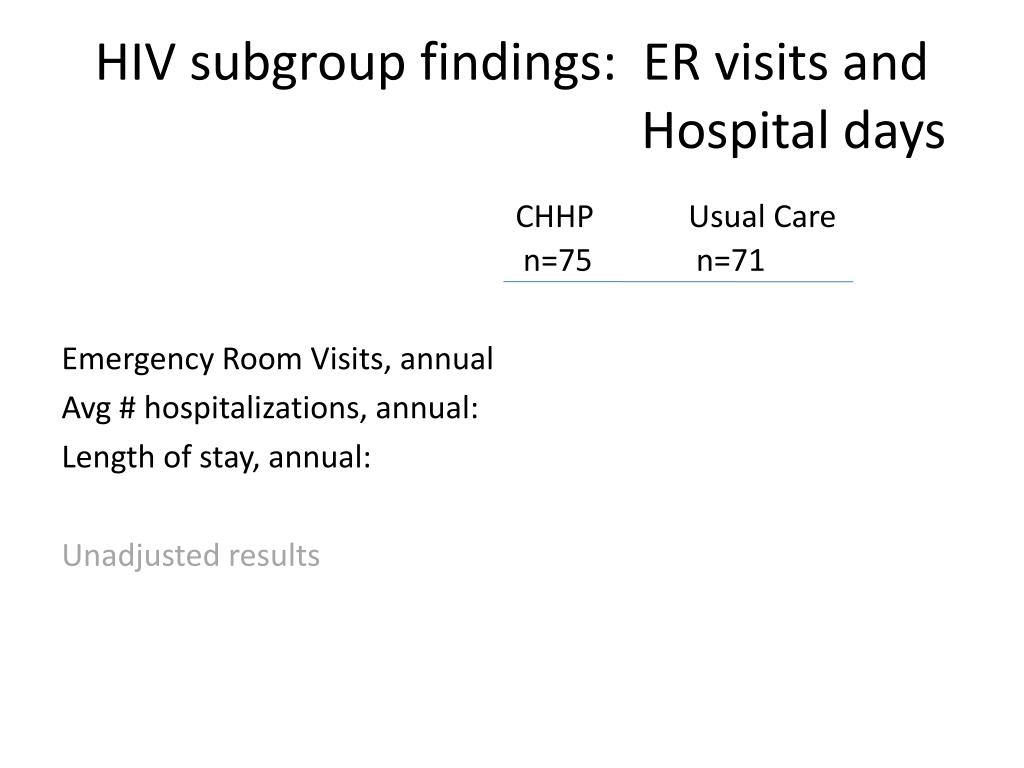1024x768 pixels.
Task: Click the word 'Emergency' in first row
Action: pyautogui.click(x=138, y=360)
